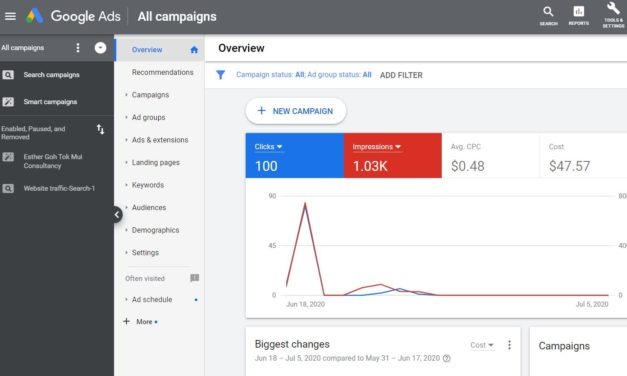Click the plus icon beside More
627x376 pixels.
tap(127, 321)
